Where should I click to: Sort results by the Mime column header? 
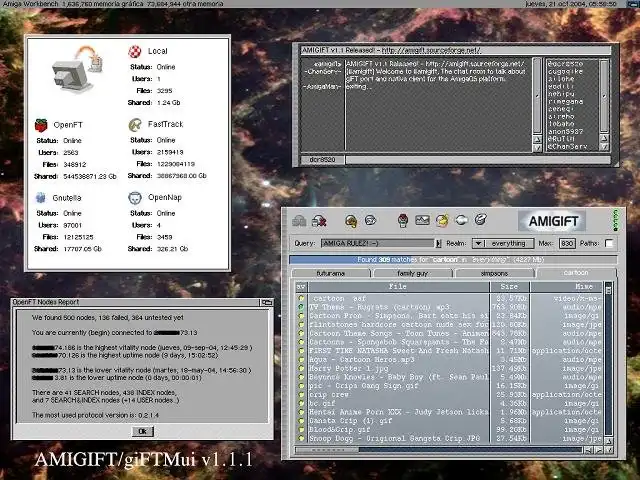pyautogui.click(x=566, y=287)
